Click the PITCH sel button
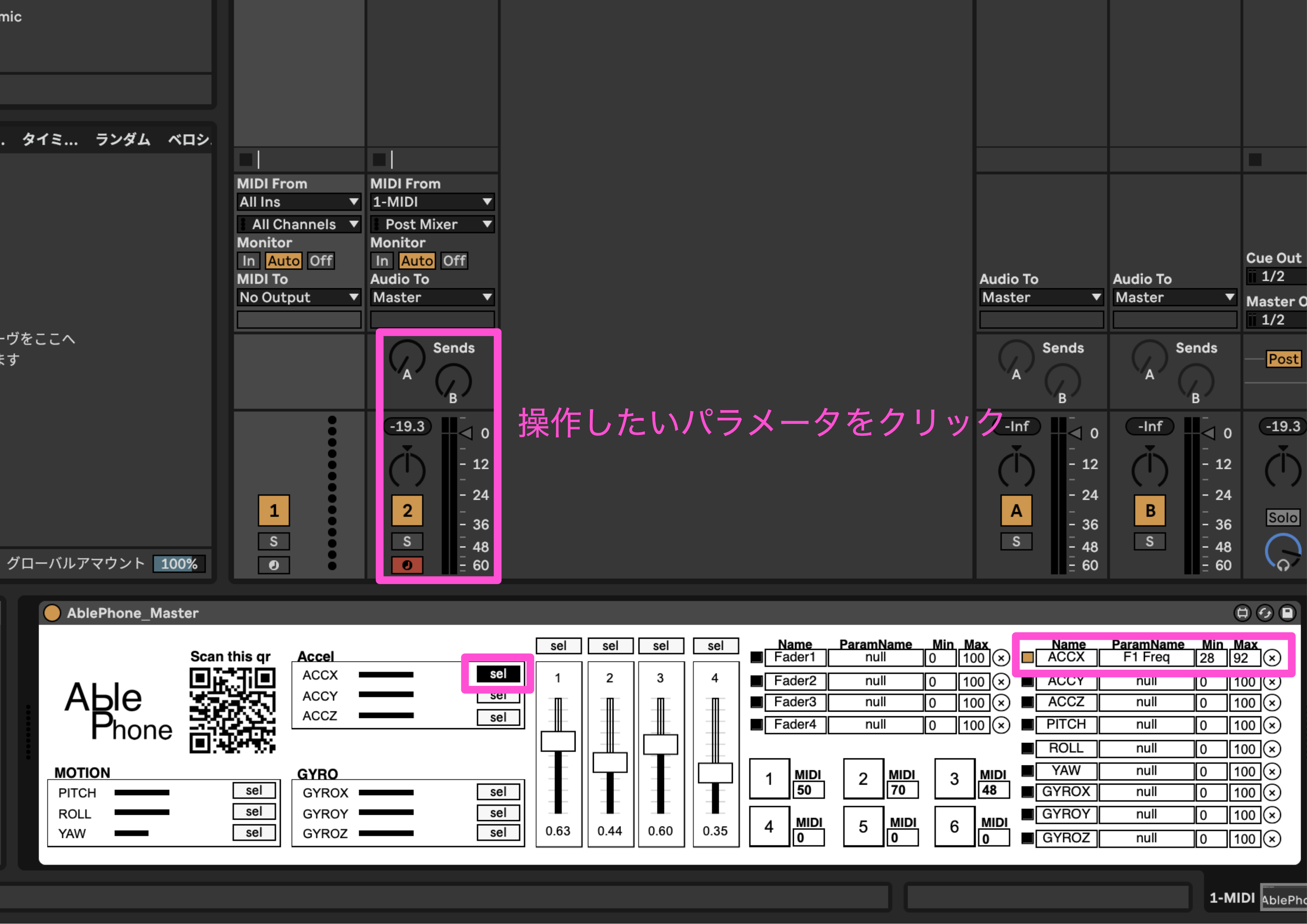 point(254,790)
